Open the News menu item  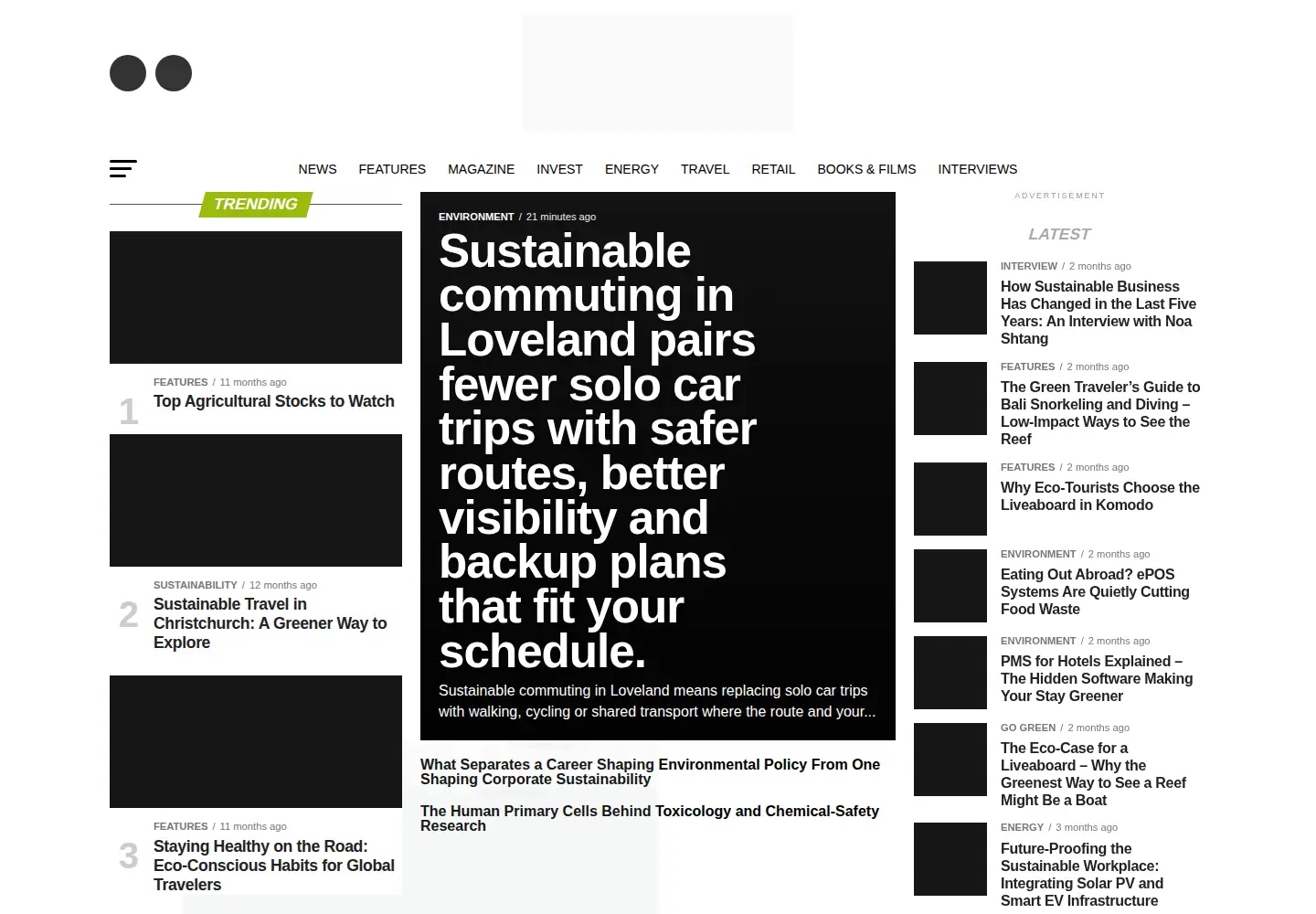[x=317, y=169]
